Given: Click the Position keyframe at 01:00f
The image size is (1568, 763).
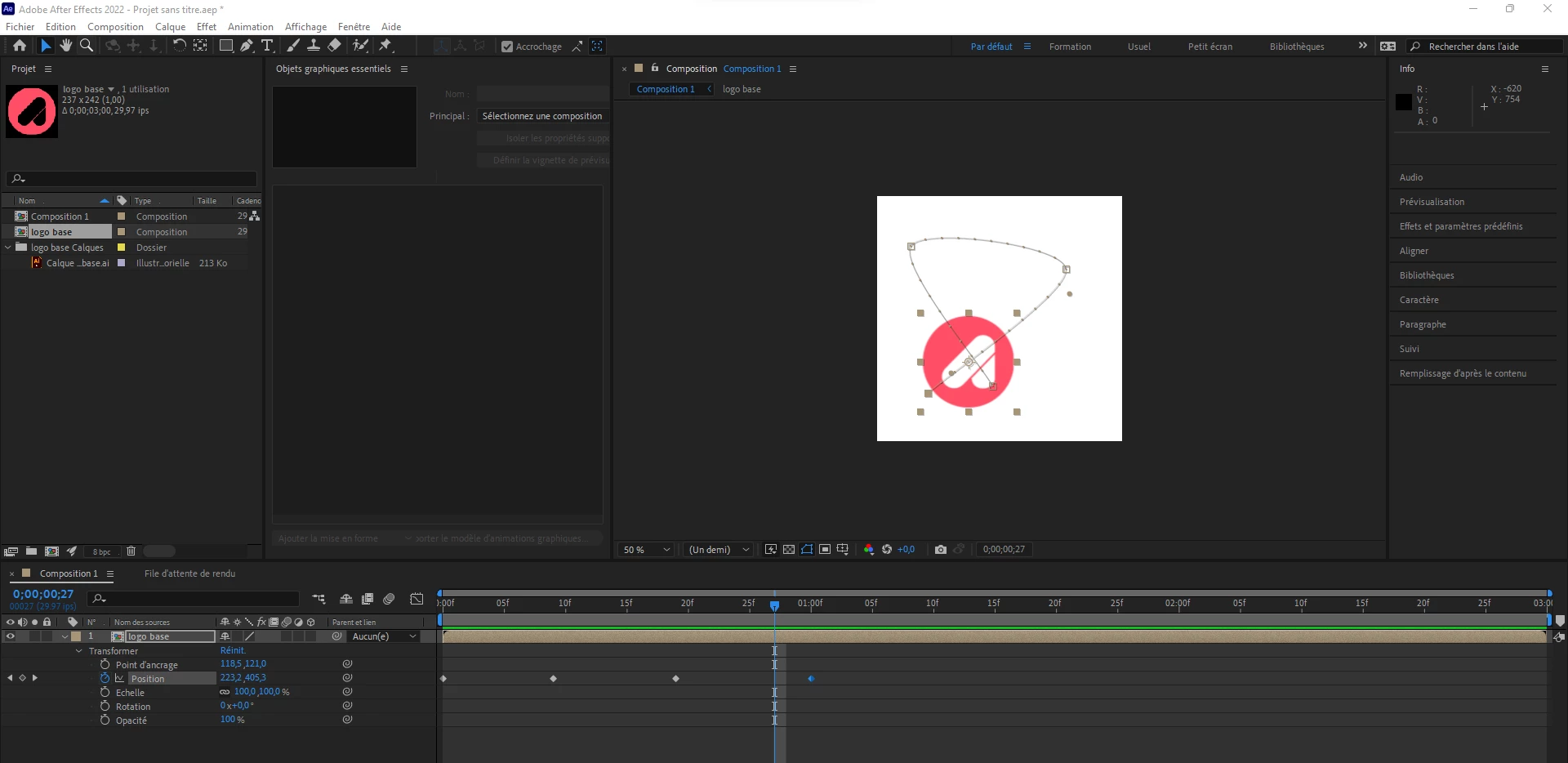Looking at the screenshot, I should tap(811, 679).
